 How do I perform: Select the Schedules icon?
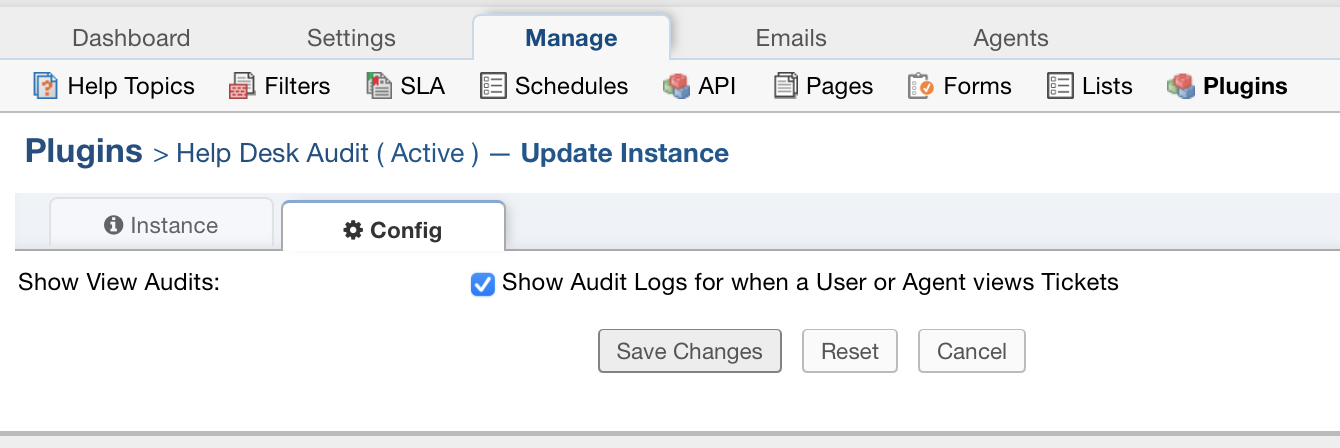point(493,86)
